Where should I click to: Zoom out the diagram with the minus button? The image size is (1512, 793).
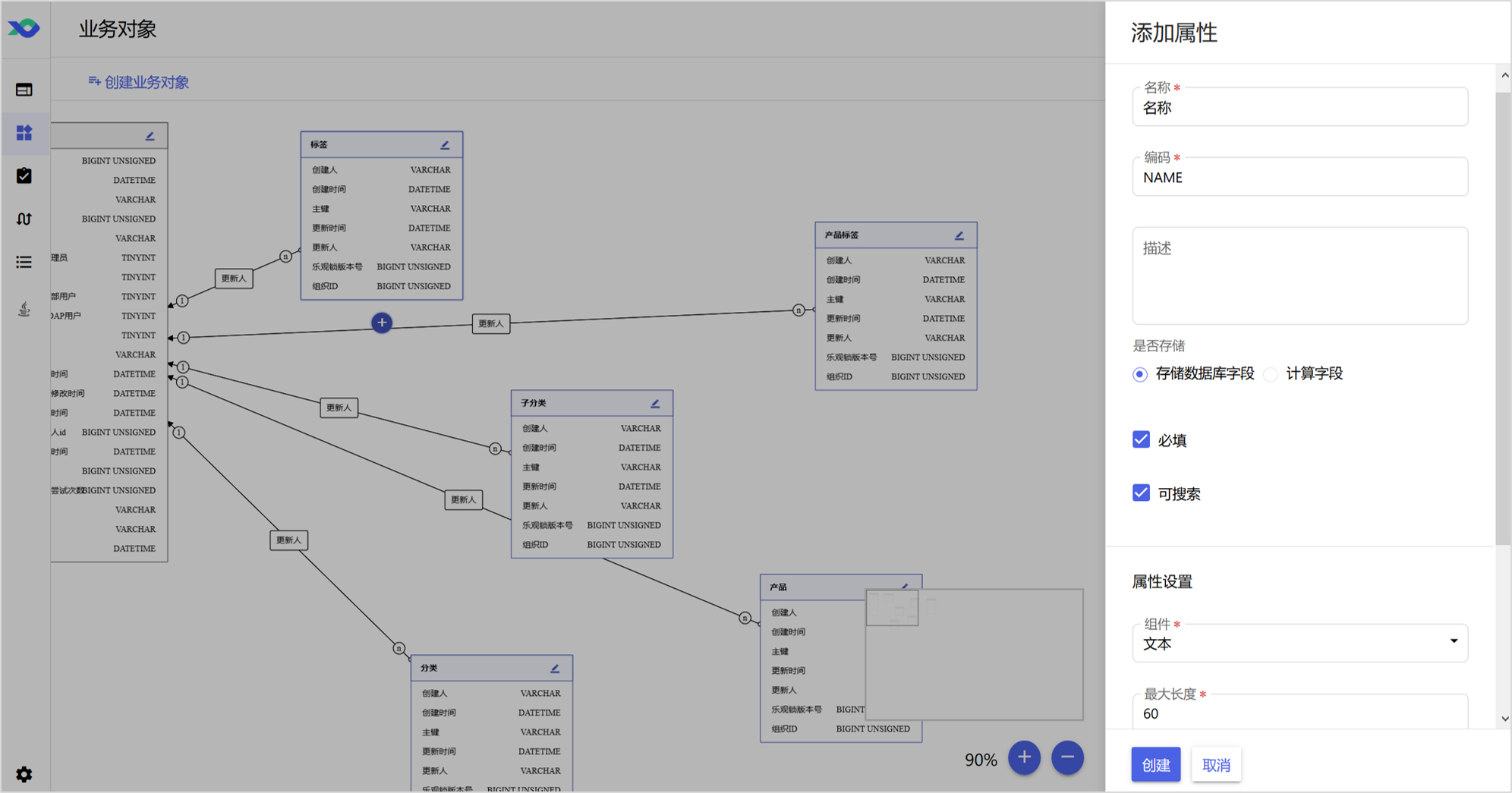tap(1067, 757)
